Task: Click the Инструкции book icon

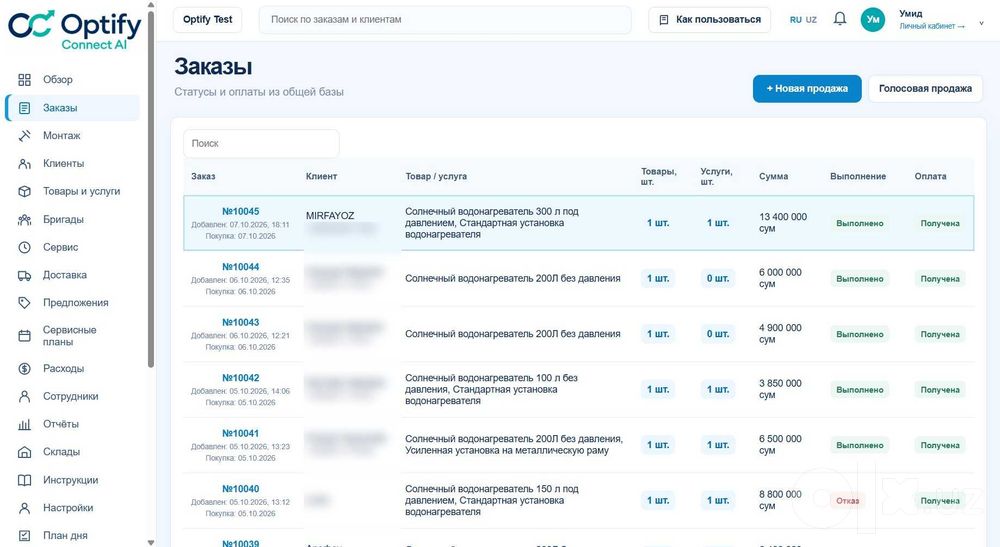Action: click(x=24, y=480)
